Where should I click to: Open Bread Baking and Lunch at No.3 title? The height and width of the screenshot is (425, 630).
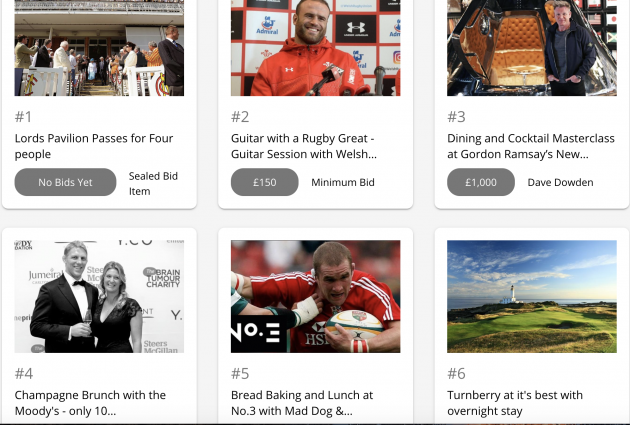302,403
